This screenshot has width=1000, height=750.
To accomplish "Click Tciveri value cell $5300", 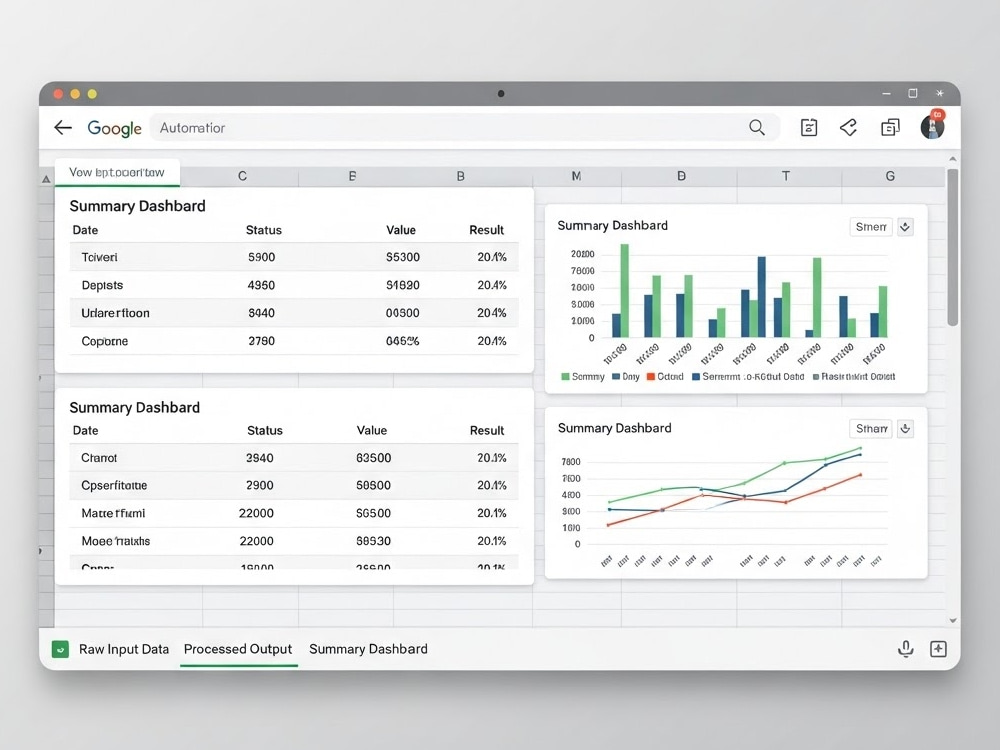I will click(403, 258).
